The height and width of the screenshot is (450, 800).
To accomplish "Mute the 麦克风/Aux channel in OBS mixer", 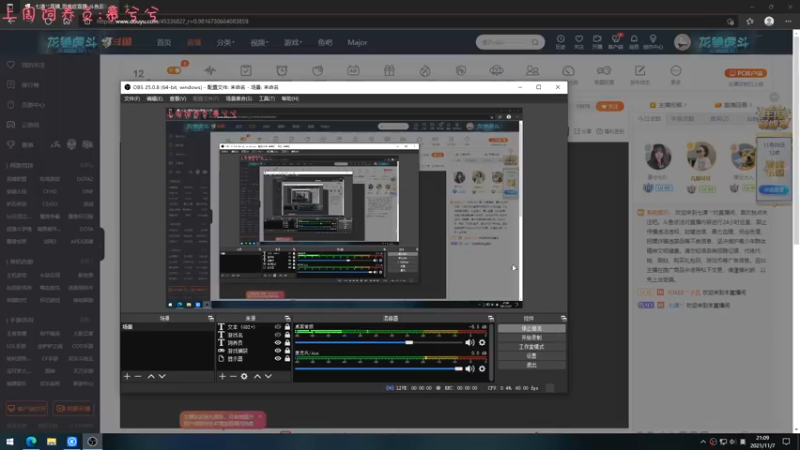I will [x=469, y=368].
